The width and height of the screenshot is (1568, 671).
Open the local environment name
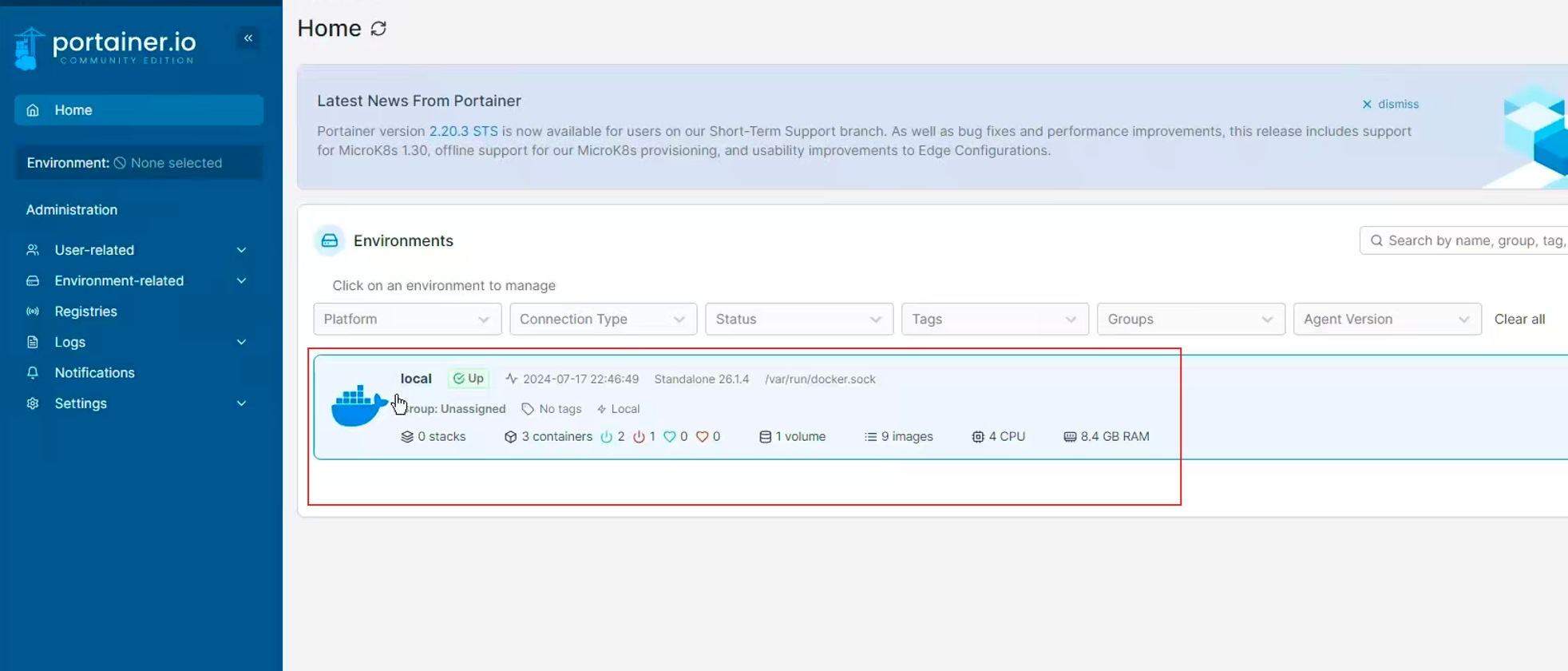(x=416, y=379)
